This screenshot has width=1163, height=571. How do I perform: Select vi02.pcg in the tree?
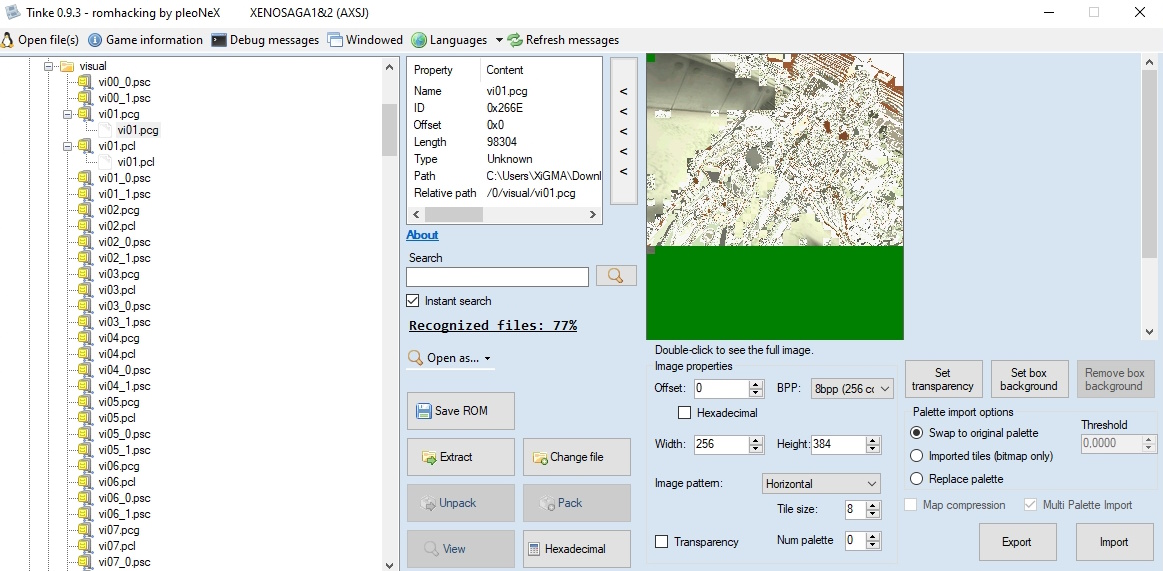click(119, 210)
